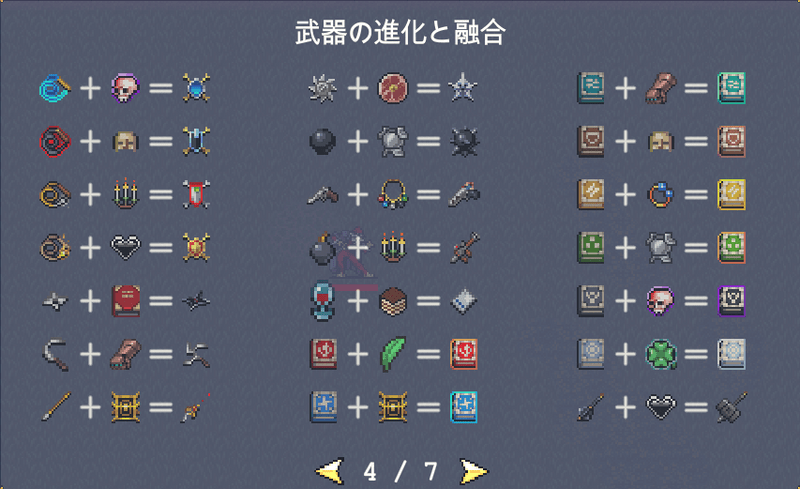Click the round red wooden shield icon

(393, 88)
